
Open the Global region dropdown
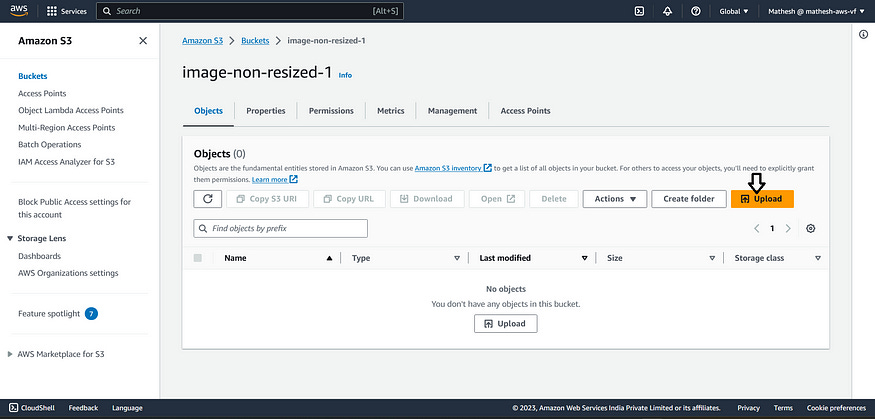click(x=734, y=11)
